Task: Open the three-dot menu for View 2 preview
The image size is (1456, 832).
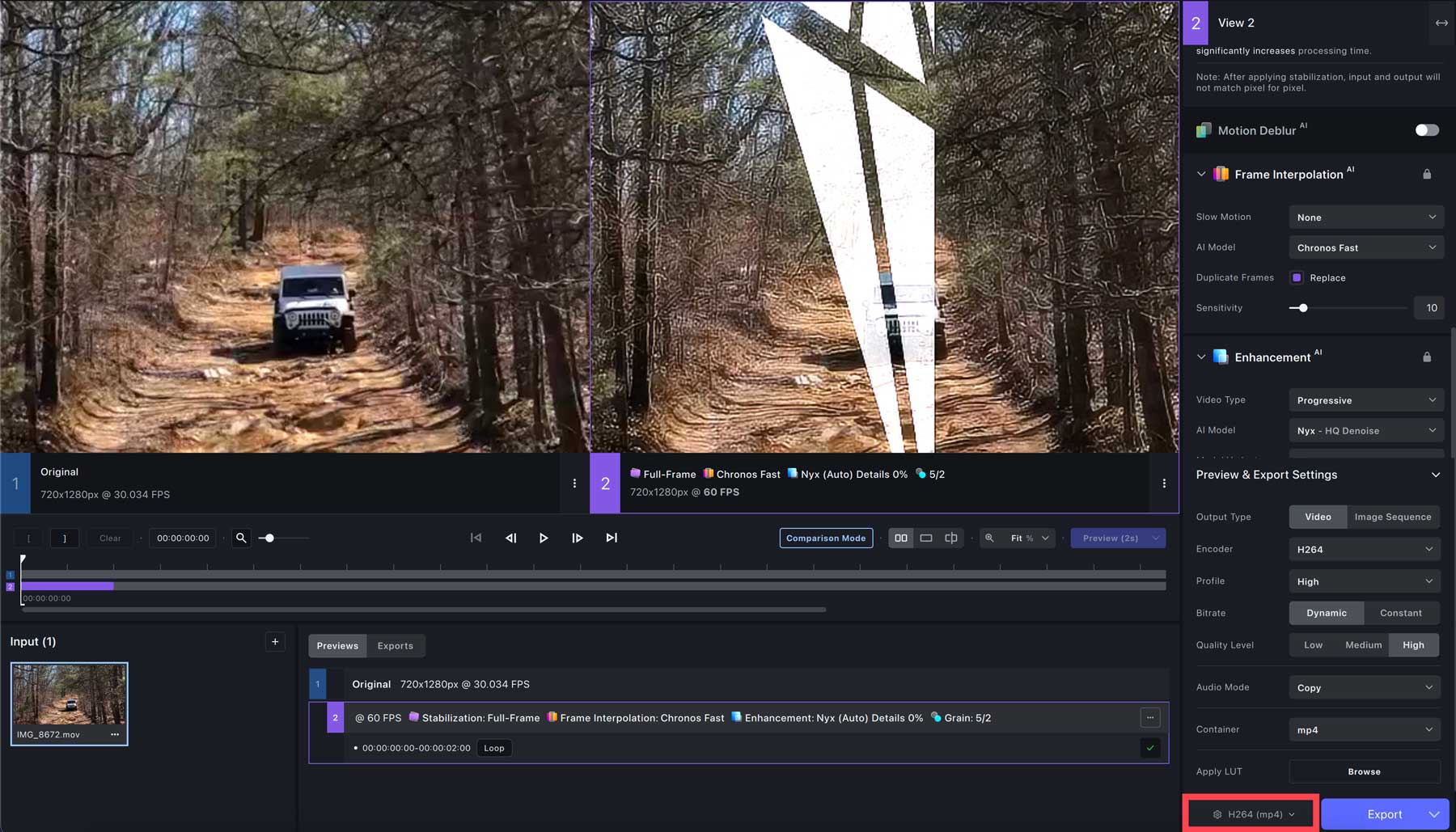Action: click(1164, 484)
